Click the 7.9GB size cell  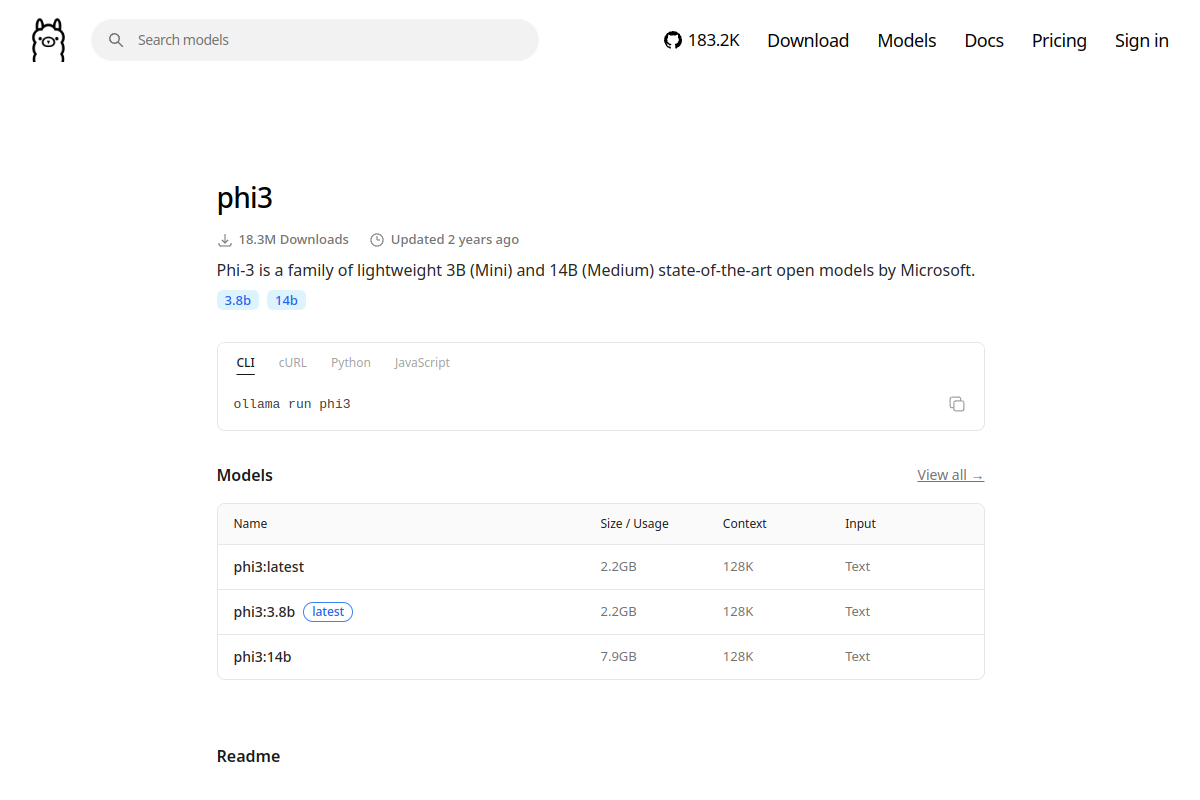(618, 657)
